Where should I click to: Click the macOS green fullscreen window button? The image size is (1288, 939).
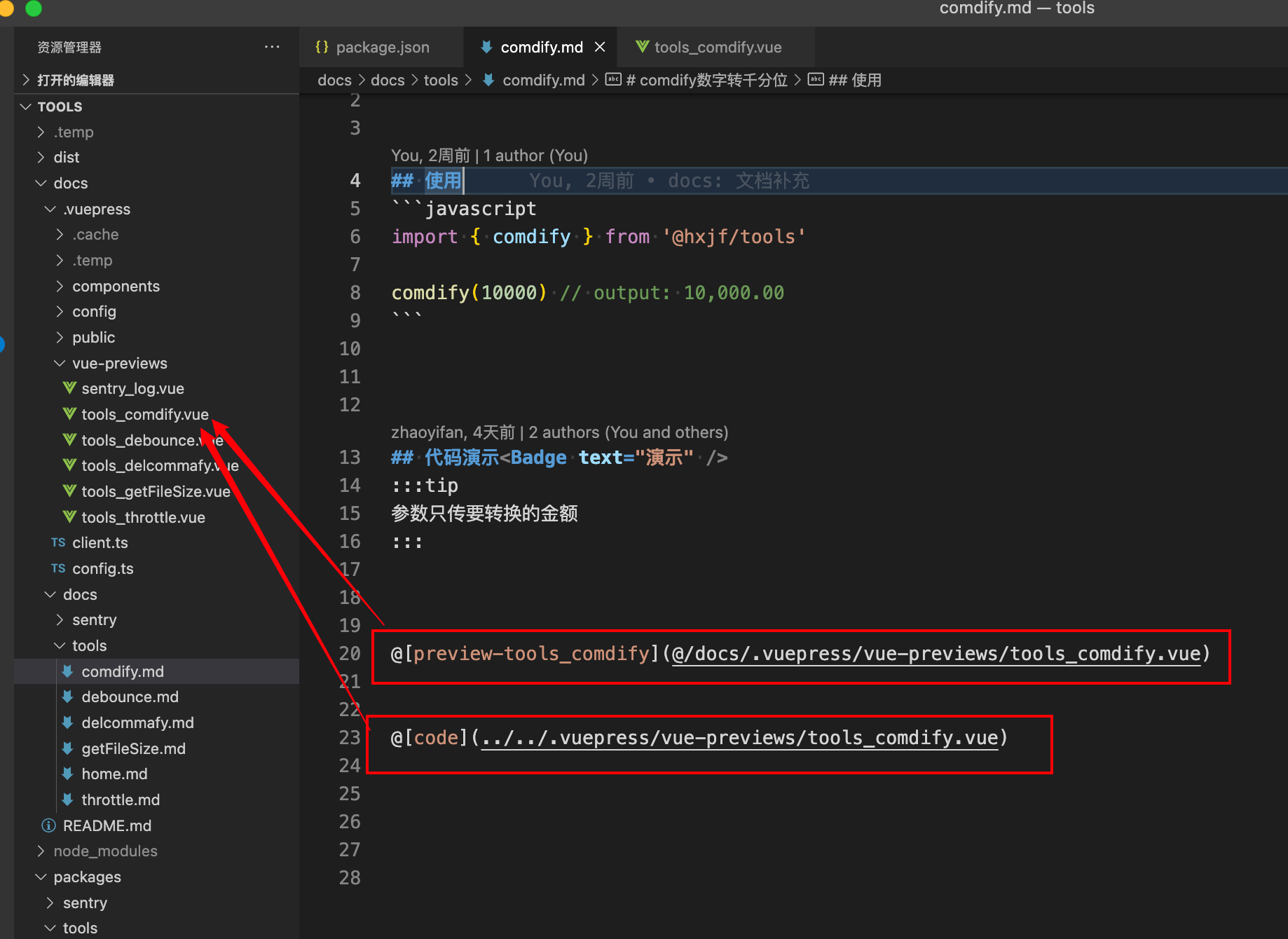coord(33,8)
